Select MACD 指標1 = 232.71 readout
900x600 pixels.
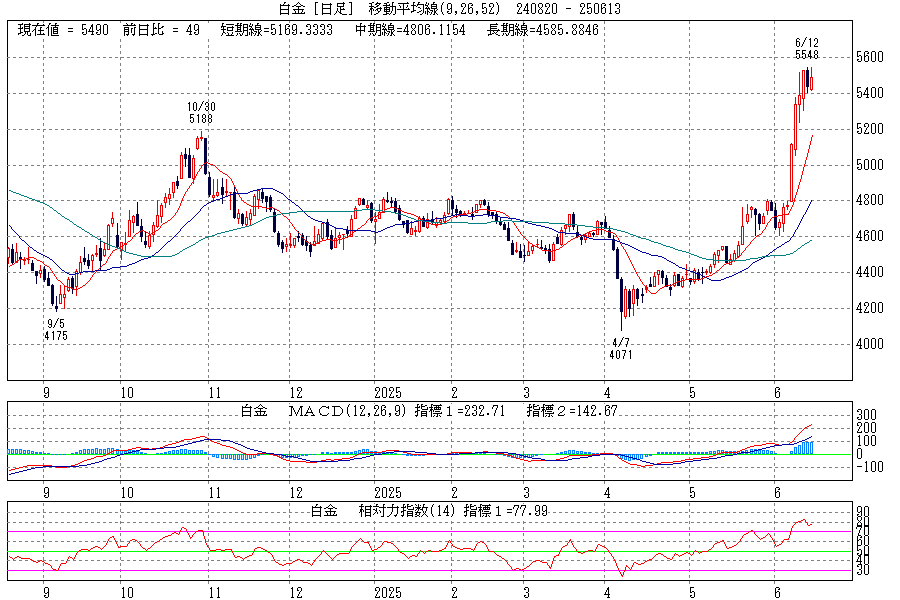pyautogui.click(x=471, y=412)
